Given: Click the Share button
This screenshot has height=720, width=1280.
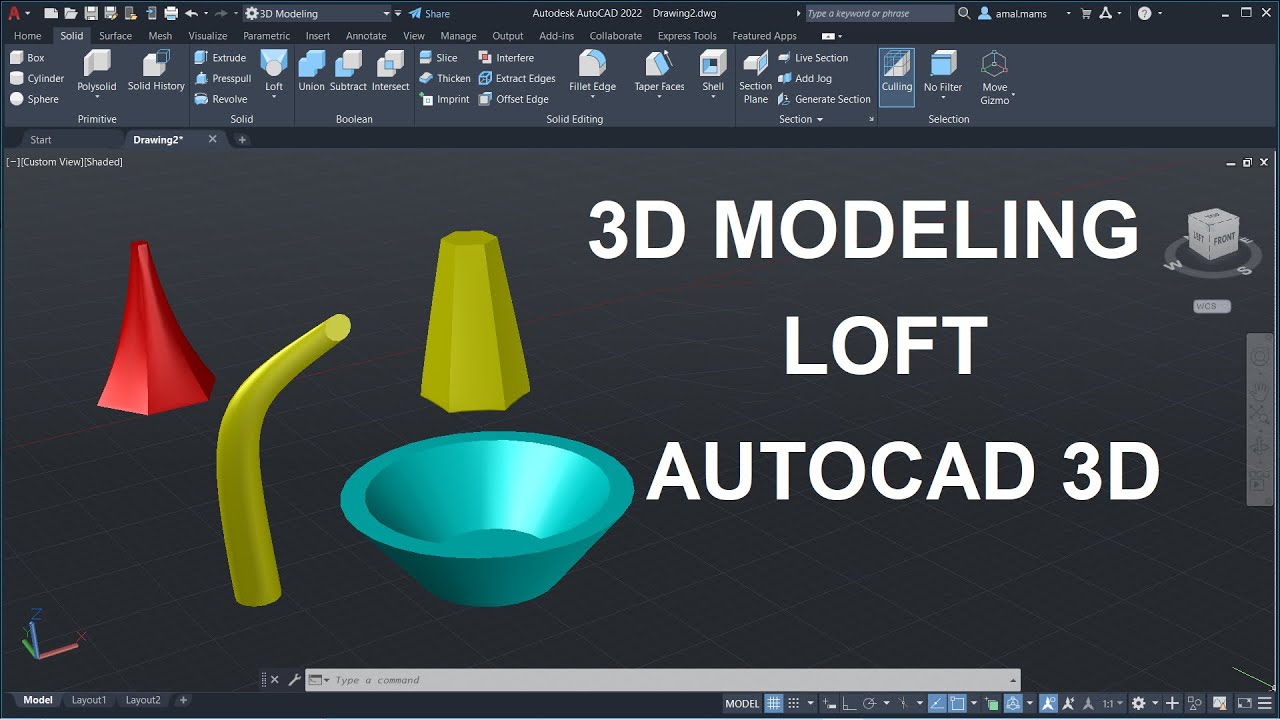Looking at the screenshot, I should [430, 13].
